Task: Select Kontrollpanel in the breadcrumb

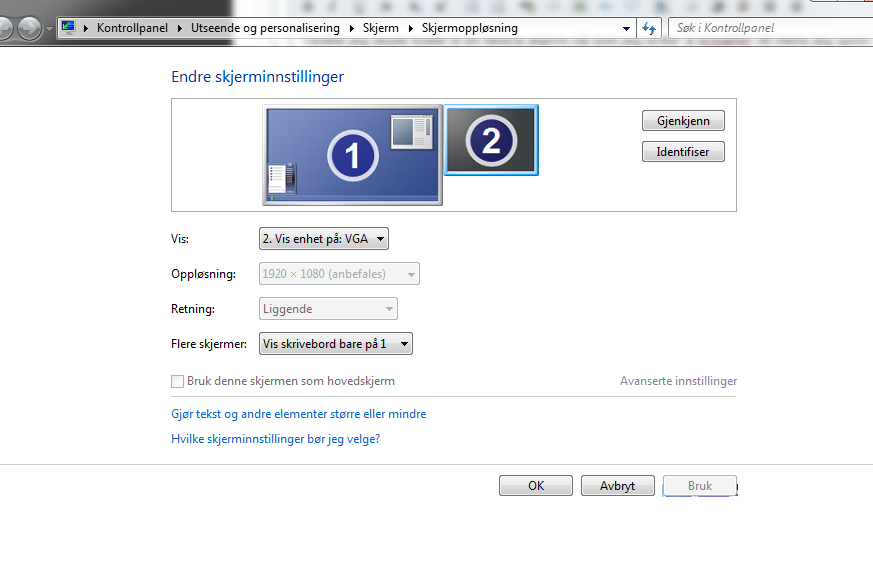Action: (x=132, y=28)
